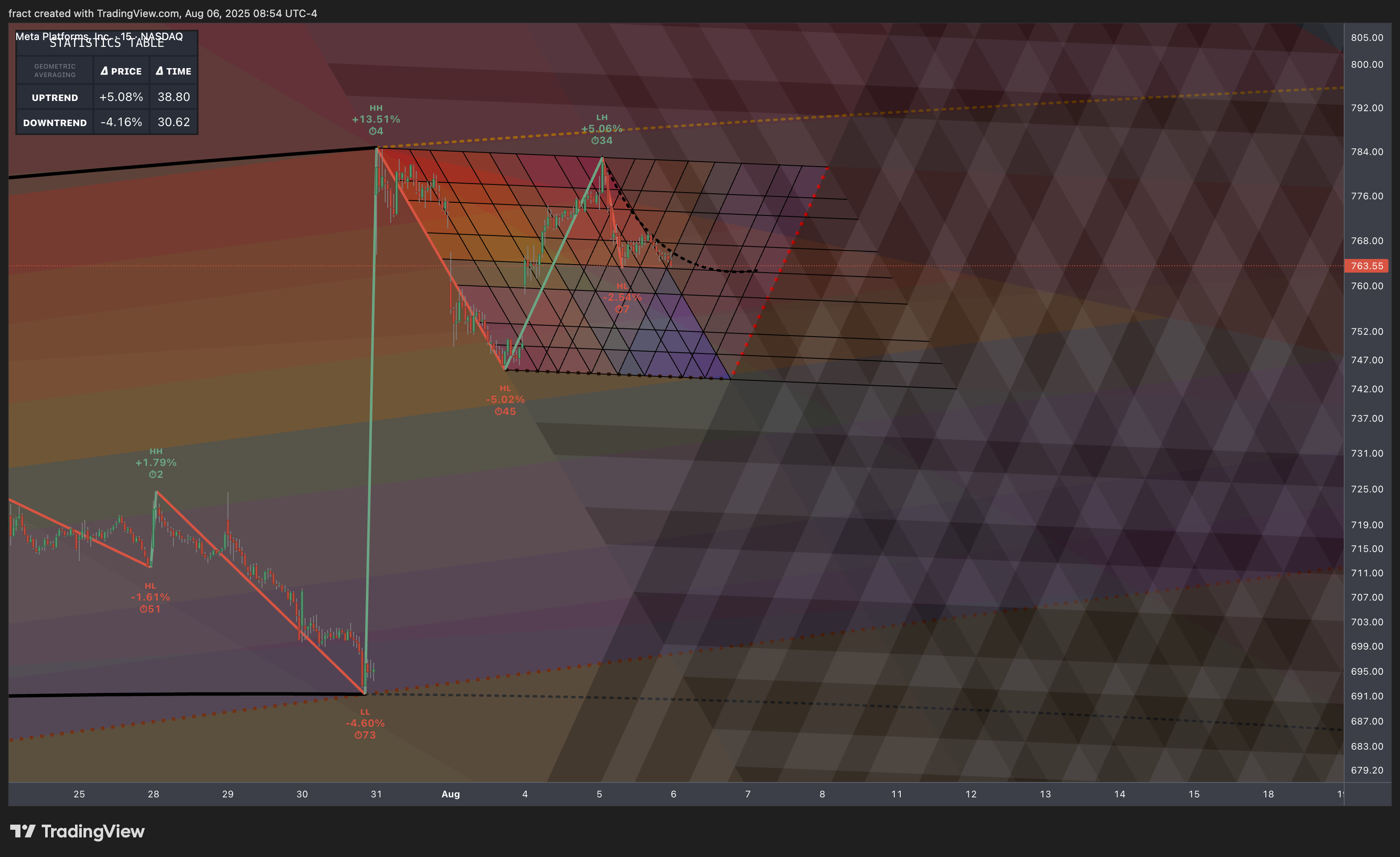Select the 38.80 uptrend time cell
Viewport: 1400px width, 857px height.
click(173, 97)
